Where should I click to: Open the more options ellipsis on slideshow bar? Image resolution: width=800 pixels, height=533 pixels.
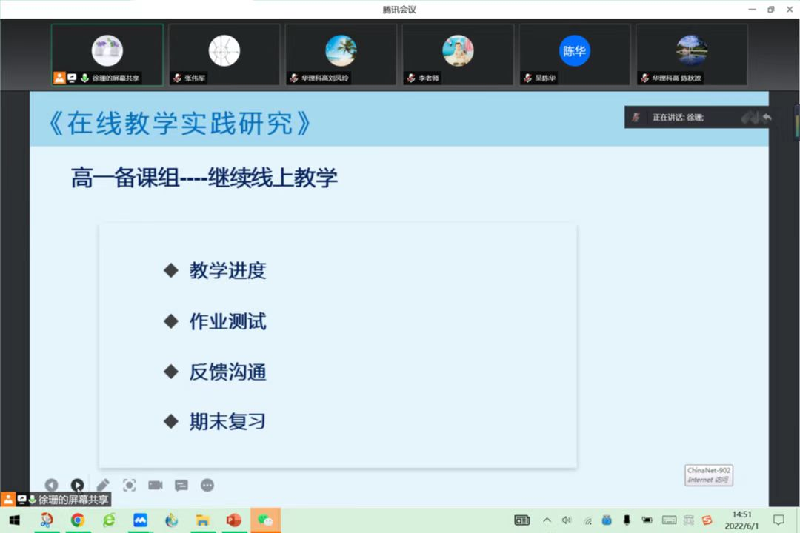[x=207, y=485]
